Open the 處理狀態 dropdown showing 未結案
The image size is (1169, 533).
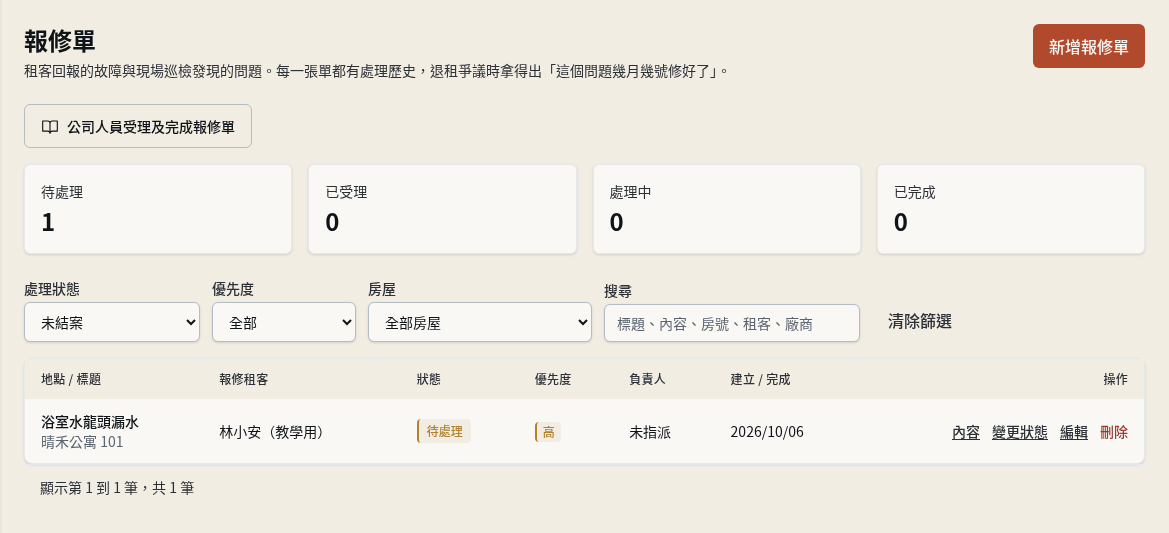click(112, 323)
